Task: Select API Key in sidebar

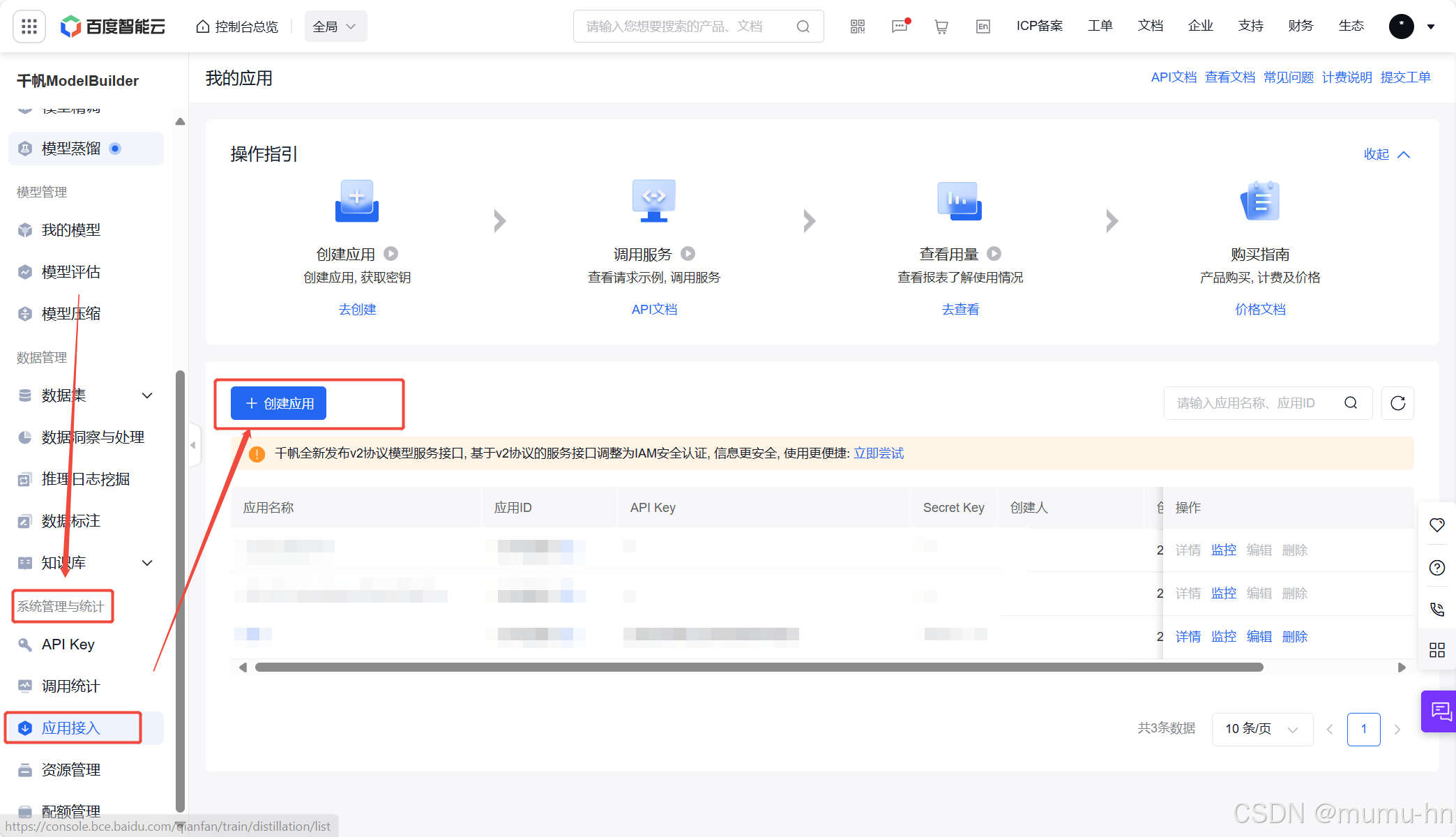Action: pyautogui.click(x=68, y=644)
